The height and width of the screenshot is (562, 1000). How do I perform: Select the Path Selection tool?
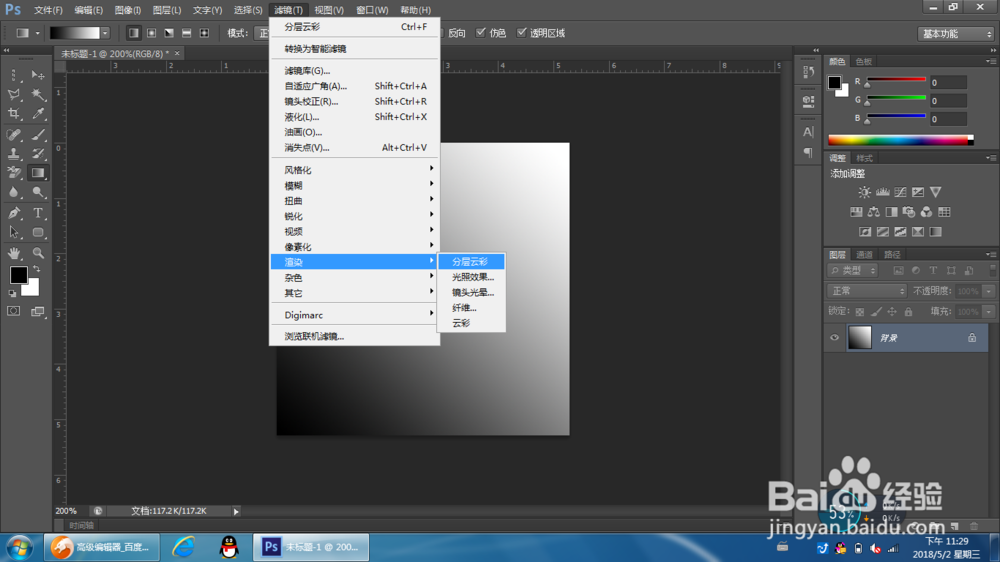(x=14, y=232)
